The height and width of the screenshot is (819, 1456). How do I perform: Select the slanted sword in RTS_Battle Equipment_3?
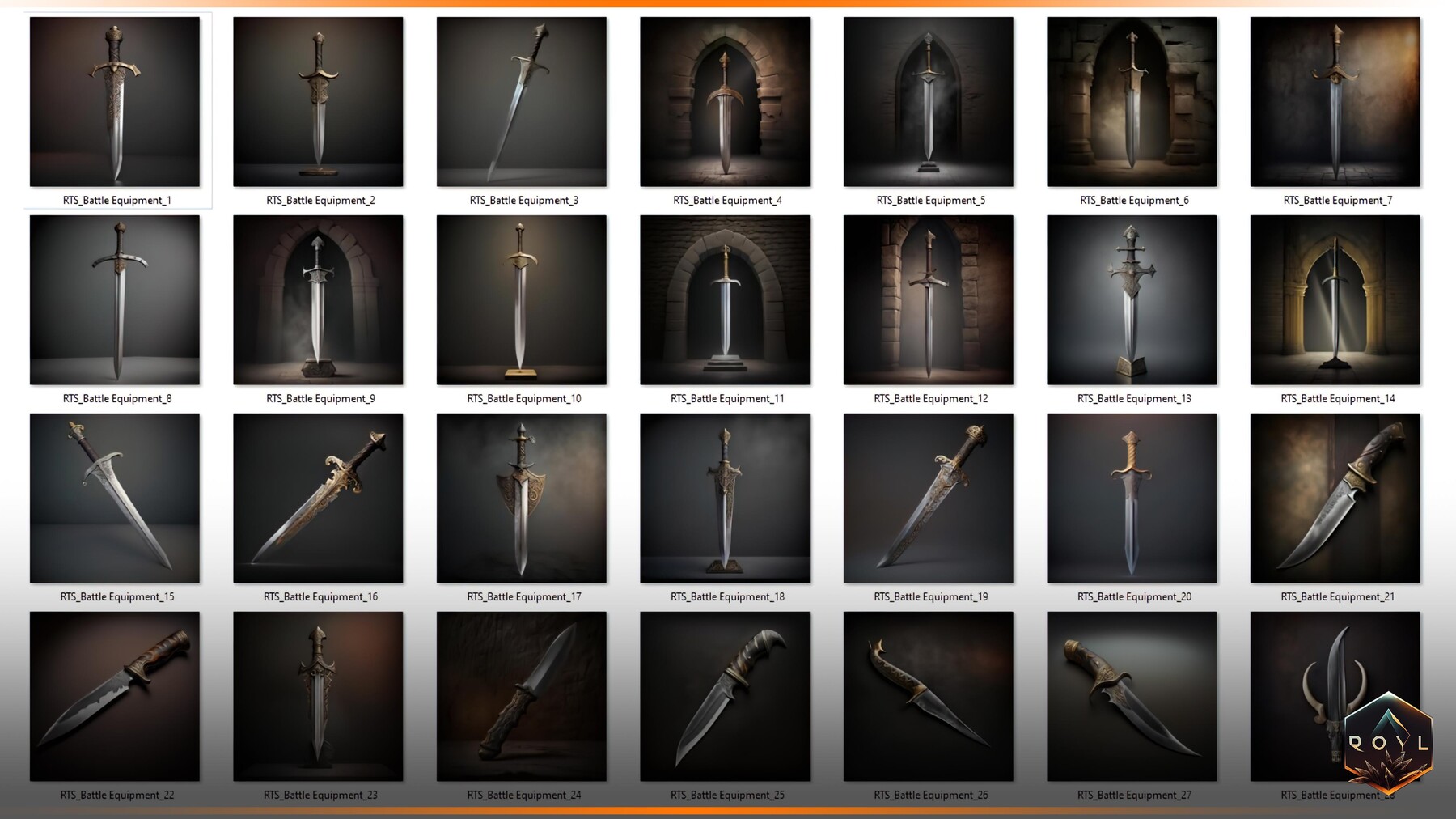[521, 101]
